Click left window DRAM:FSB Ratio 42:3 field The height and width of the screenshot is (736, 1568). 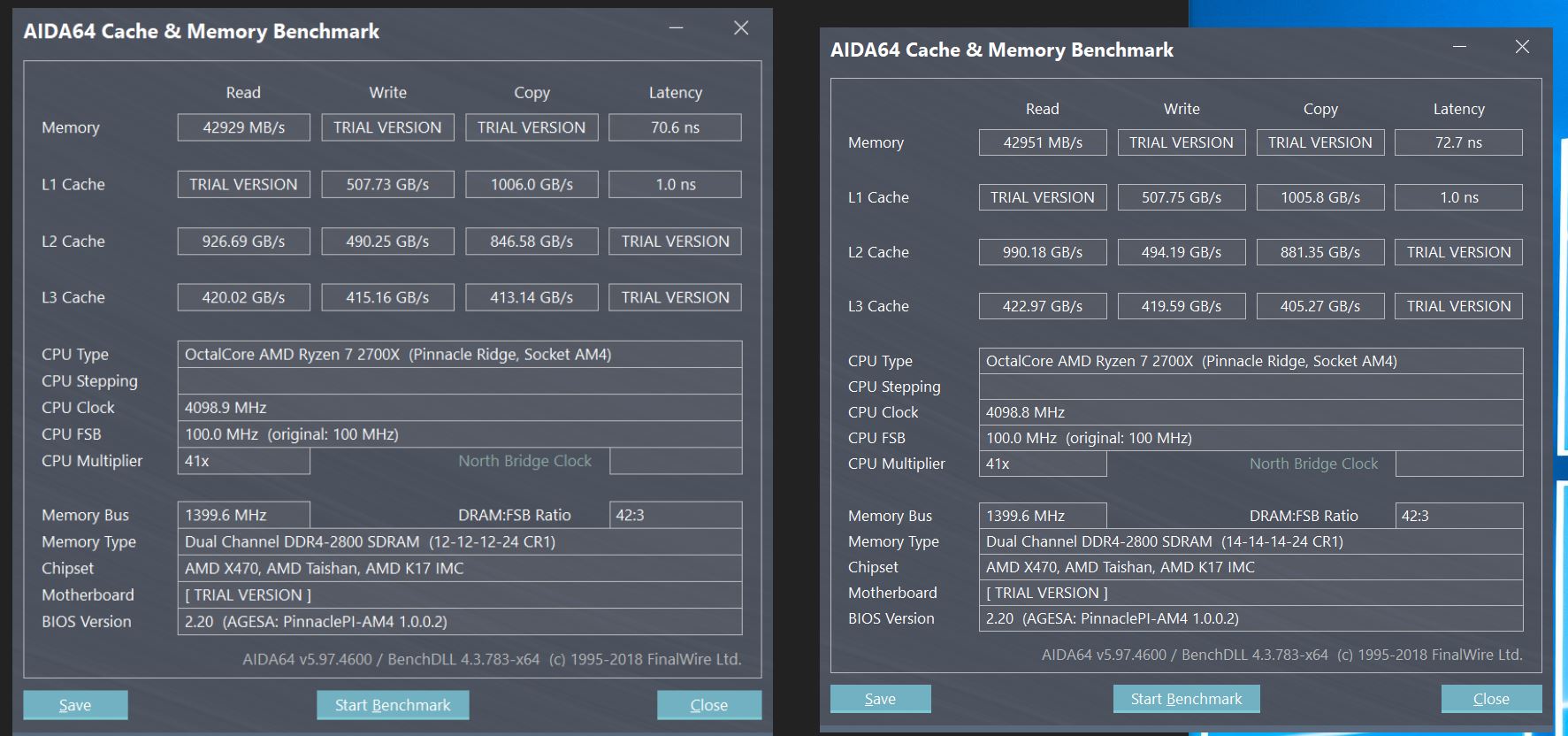point(676,515)
